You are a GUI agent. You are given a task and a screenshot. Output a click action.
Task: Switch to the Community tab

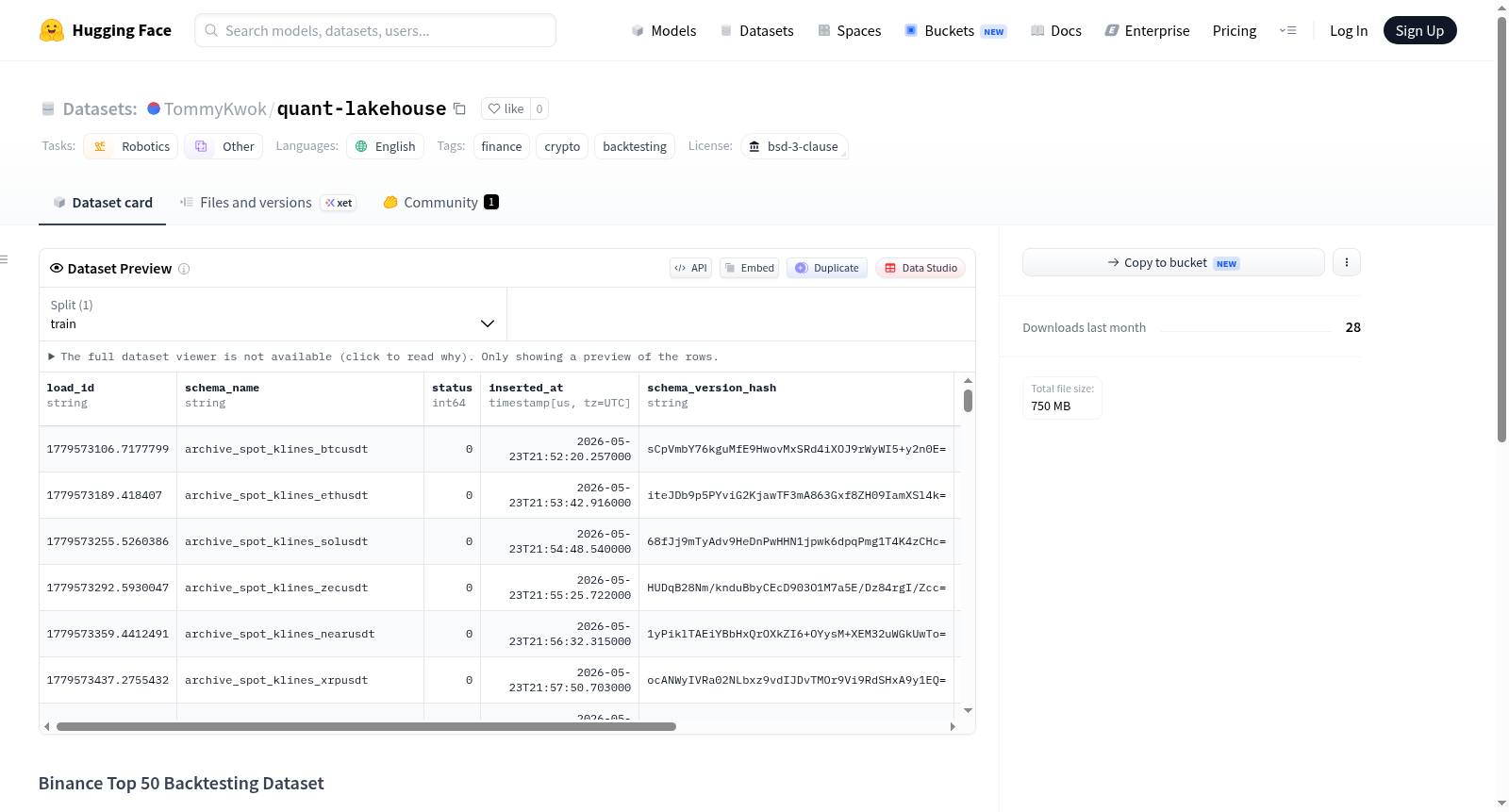click(440, 202)
